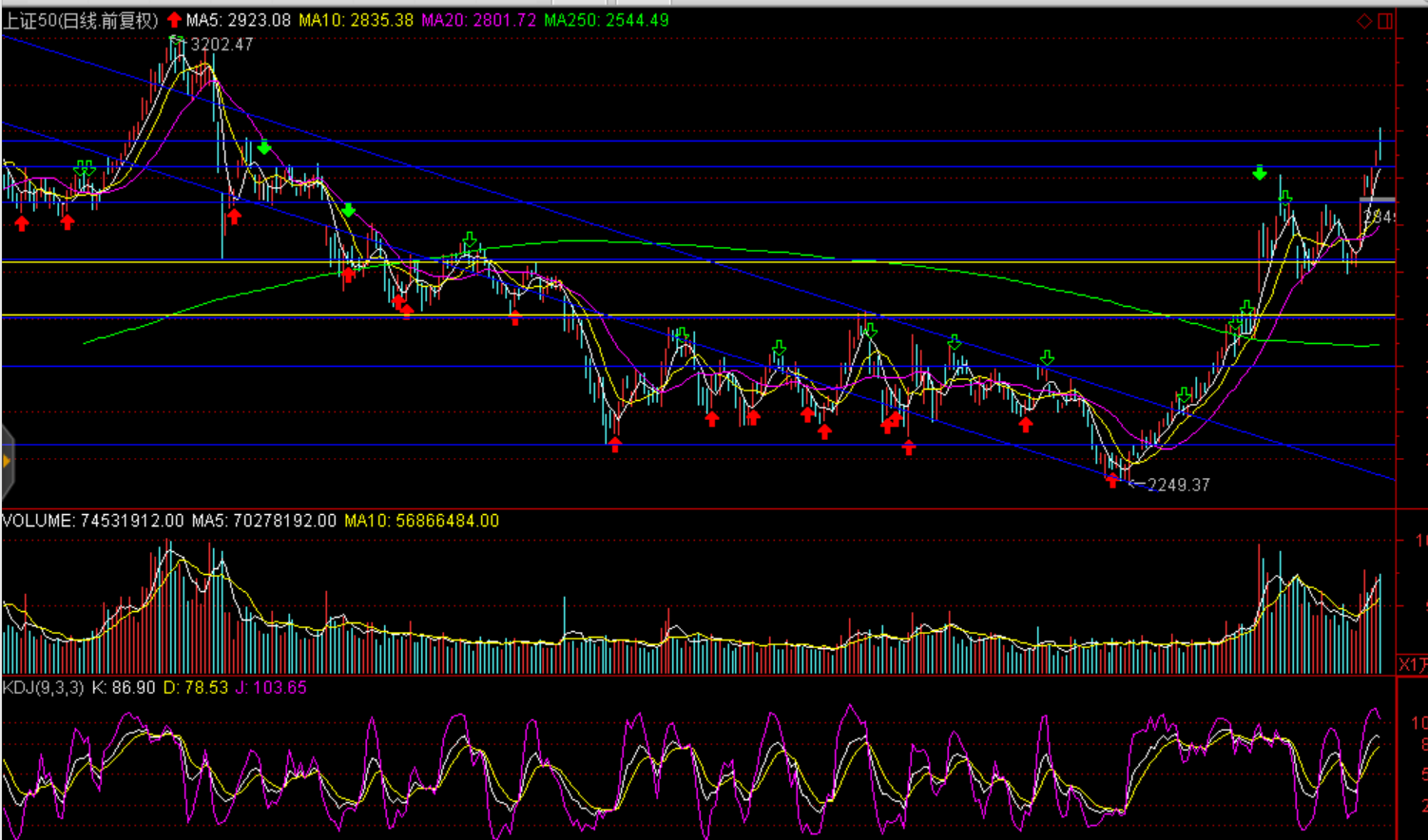Expand the side panel with the orange arrow handle
Screen dimensions: 1428x840
point(7,462)
